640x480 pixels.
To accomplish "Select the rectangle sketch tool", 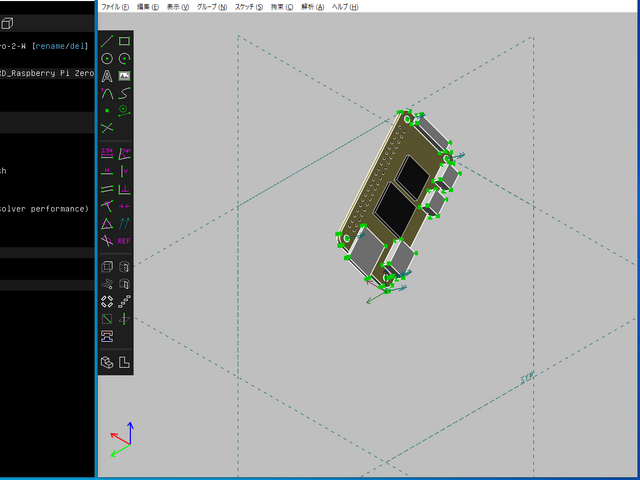I will (124, 42).
